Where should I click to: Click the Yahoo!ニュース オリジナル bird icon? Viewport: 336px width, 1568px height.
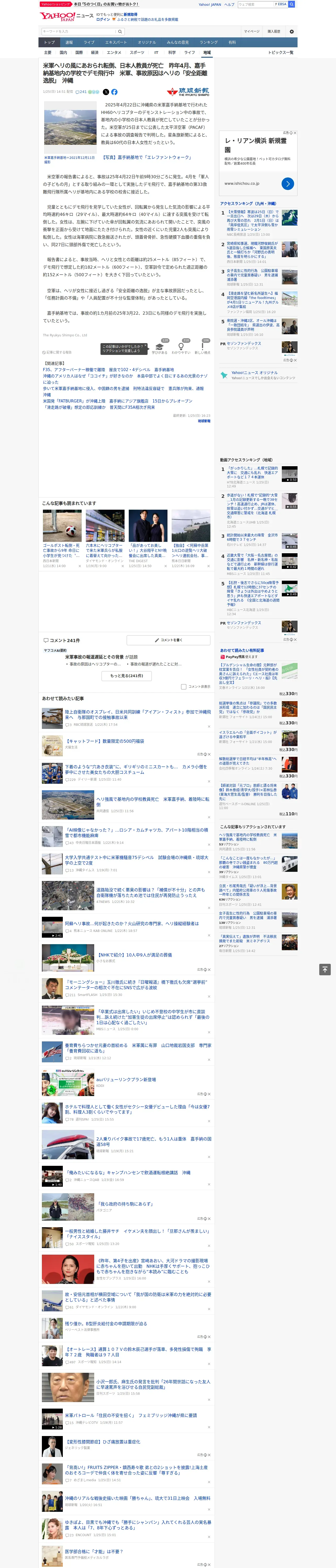(225, 375)
